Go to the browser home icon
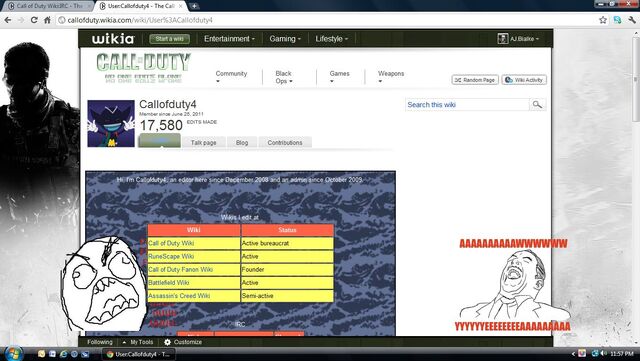 [x=47, y=20]
